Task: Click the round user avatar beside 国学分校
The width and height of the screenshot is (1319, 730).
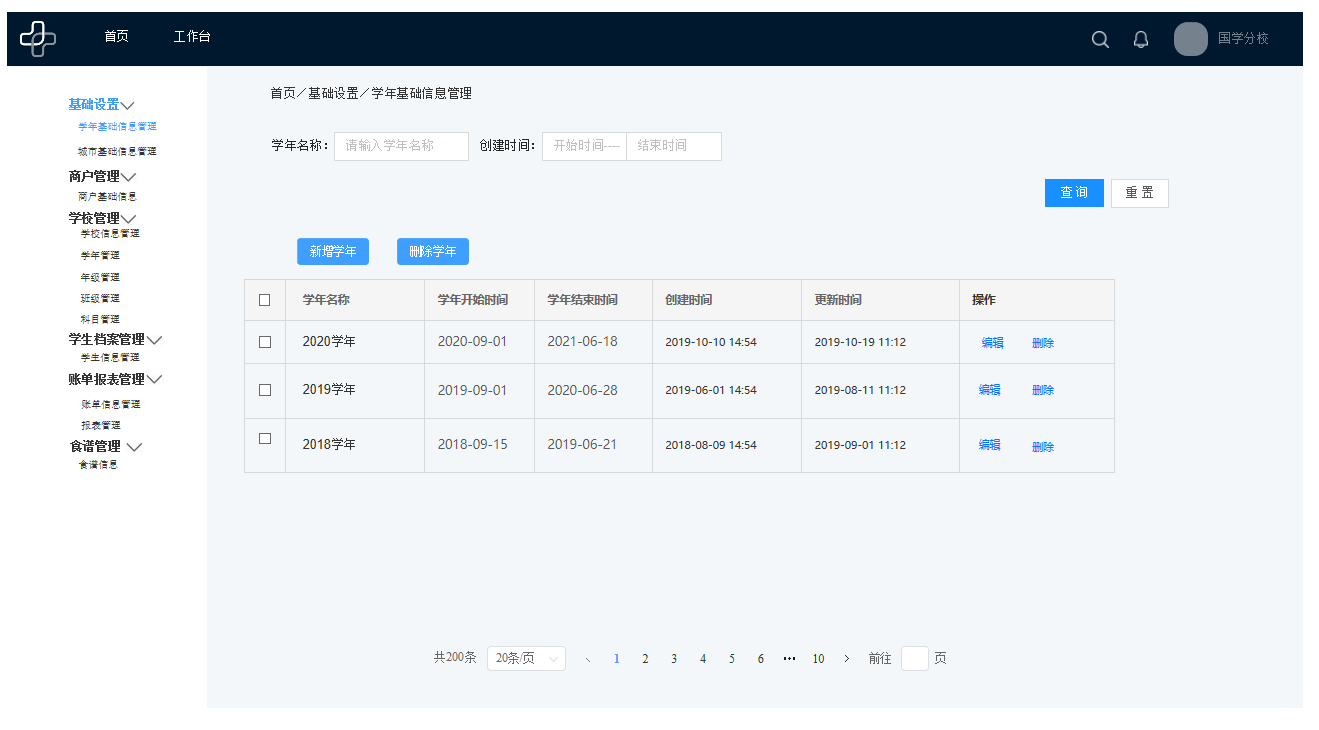Action: pos(1191,39)
